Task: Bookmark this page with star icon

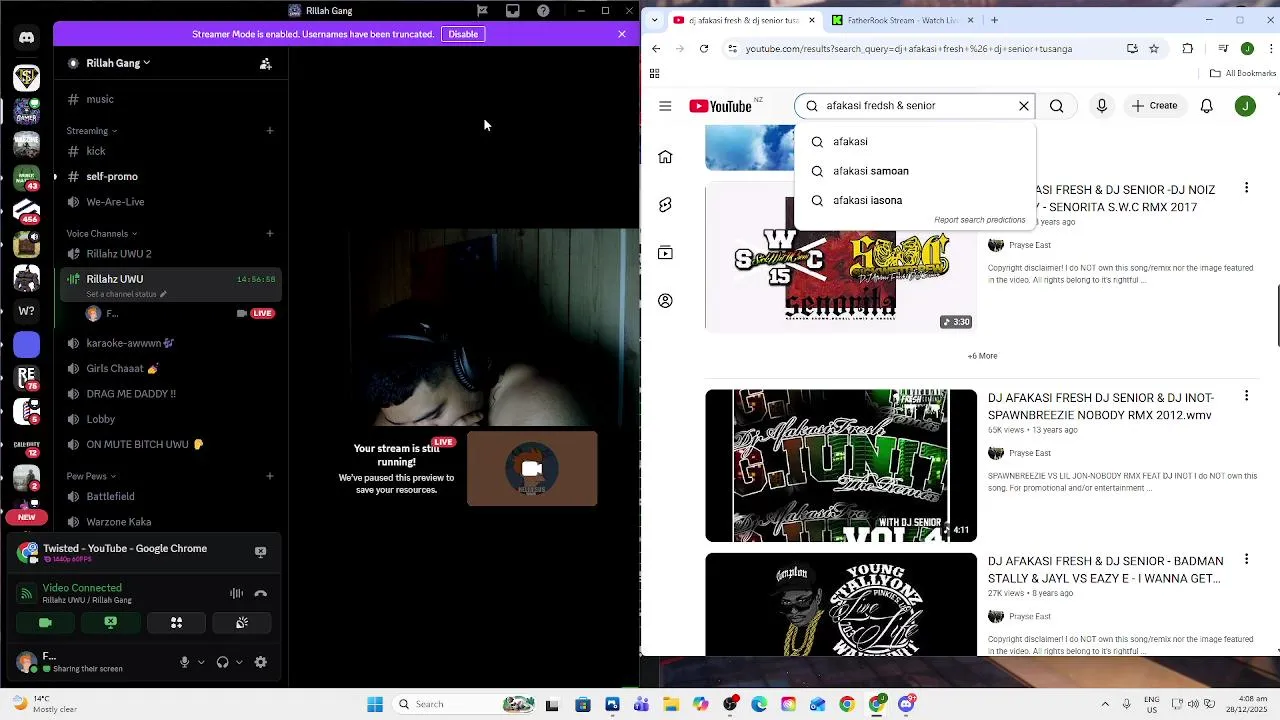Action: pos(1154,48)
